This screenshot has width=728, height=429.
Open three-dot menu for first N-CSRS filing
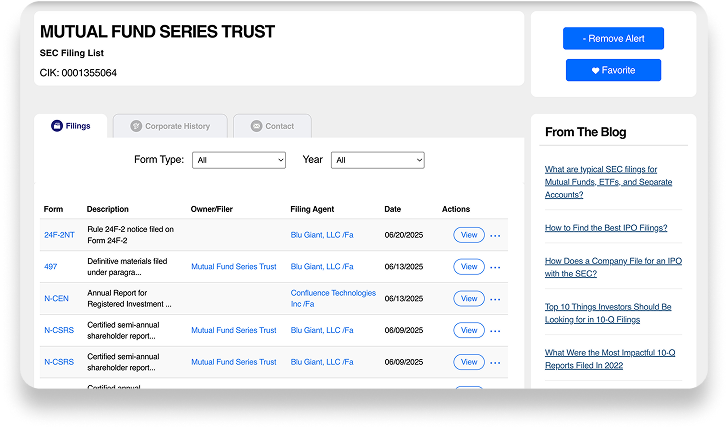495,330
